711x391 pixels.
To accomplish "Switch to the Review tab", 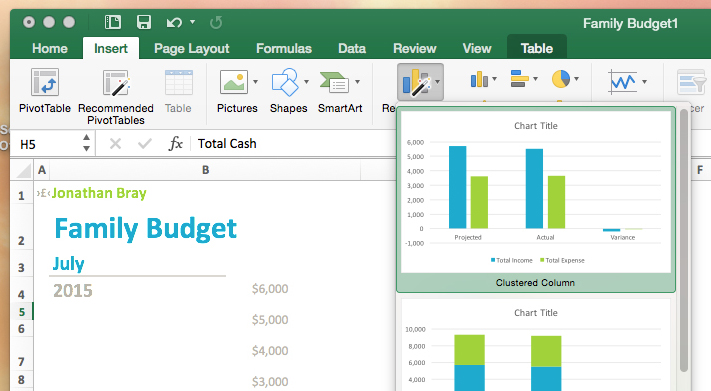I will click(414, 49).
